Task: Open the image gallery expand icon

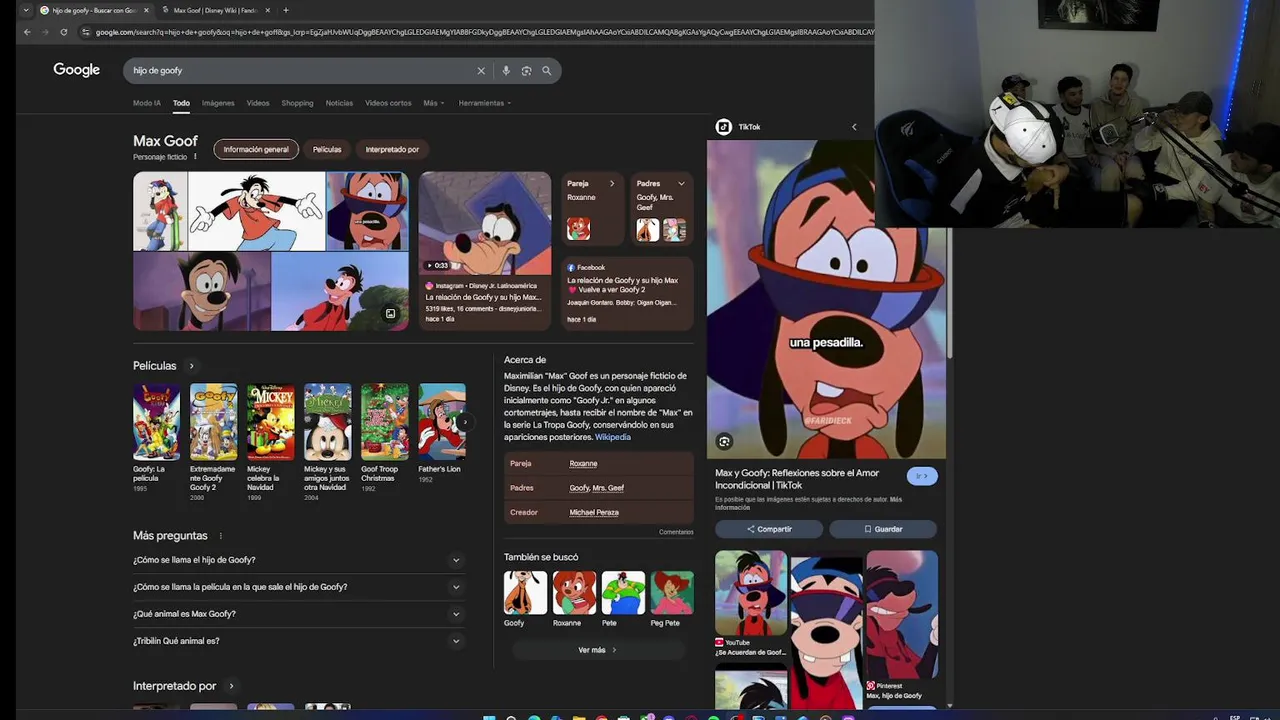Action: (390, 313)
